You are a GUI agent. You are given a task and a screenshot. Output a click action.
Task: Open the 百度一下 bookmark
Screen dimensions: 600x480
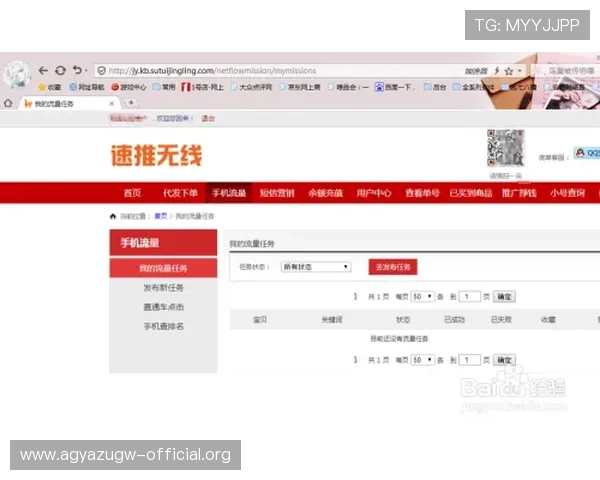coord(395,87)
